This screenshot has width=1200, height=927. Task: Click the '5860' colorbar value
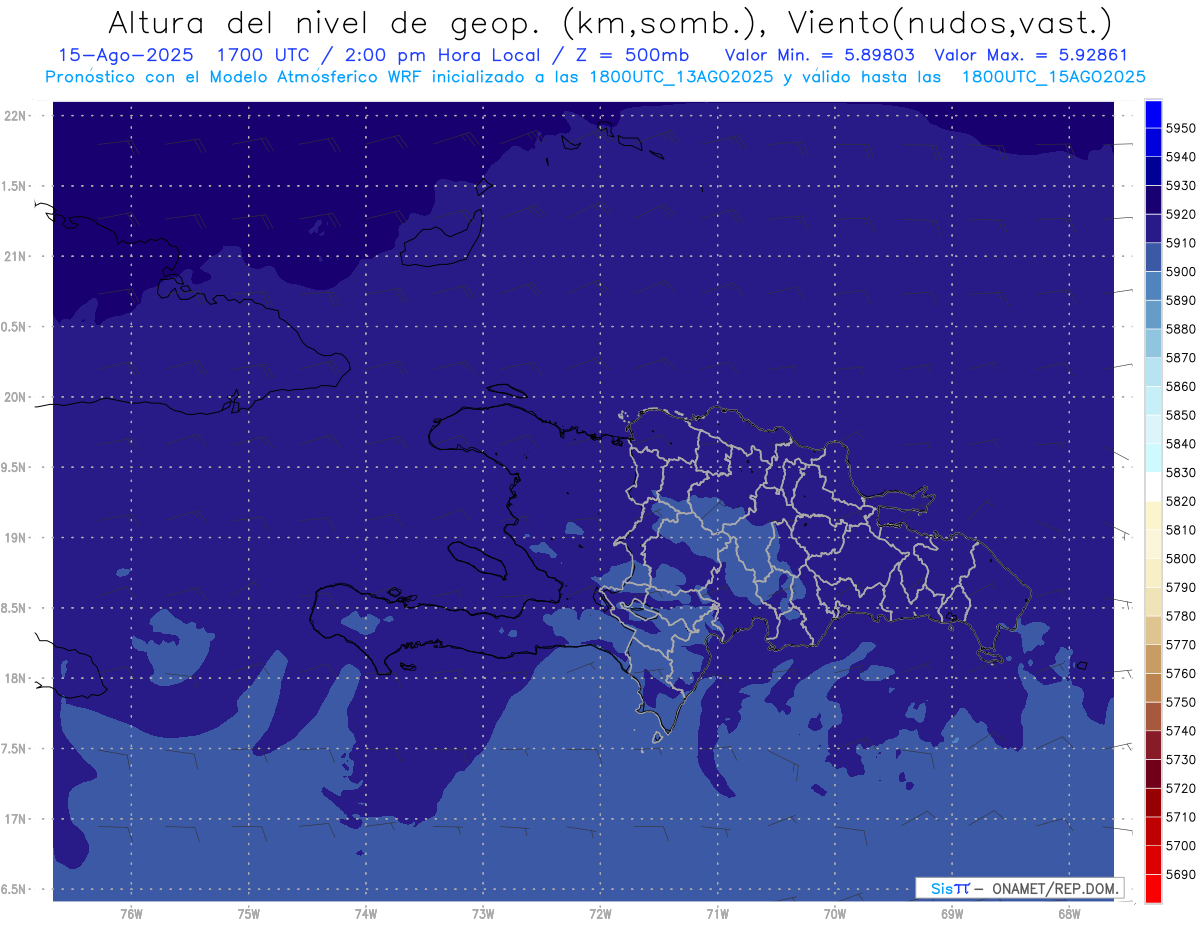[x=1180, y=386]
